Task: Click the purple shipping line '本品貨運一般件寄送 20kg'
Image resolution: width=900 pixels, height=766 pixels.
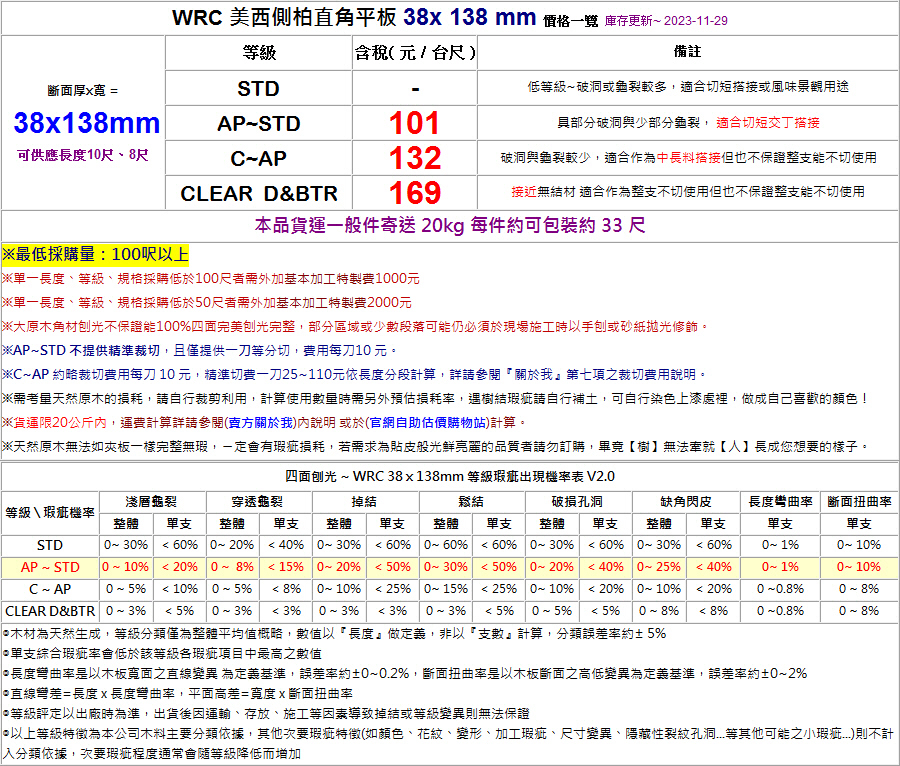Action: coord(450,225)
